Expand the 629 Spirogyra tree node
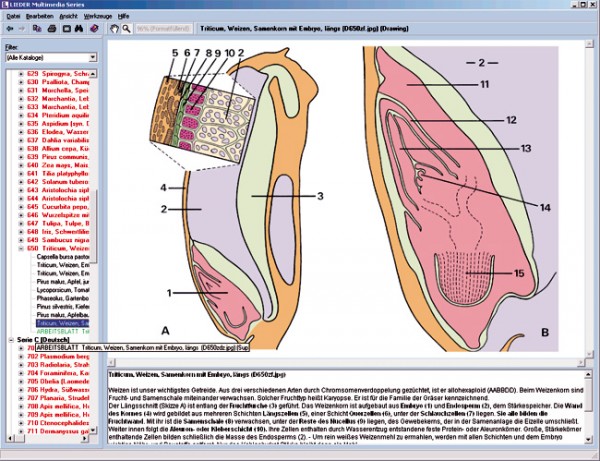Viewport: 600px width, 461px height. click(21, 75)
